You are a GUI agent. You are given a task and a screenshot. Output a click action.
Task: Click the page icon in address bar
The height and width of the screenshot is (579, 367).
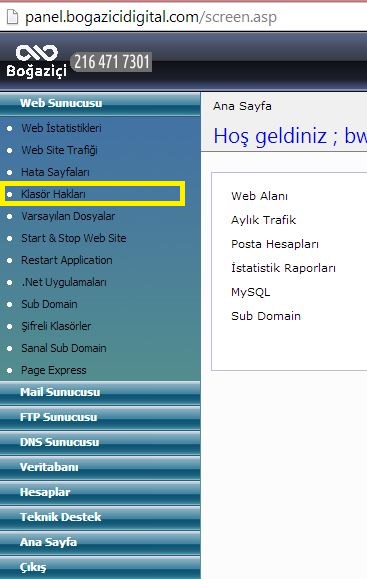(12, 17)
